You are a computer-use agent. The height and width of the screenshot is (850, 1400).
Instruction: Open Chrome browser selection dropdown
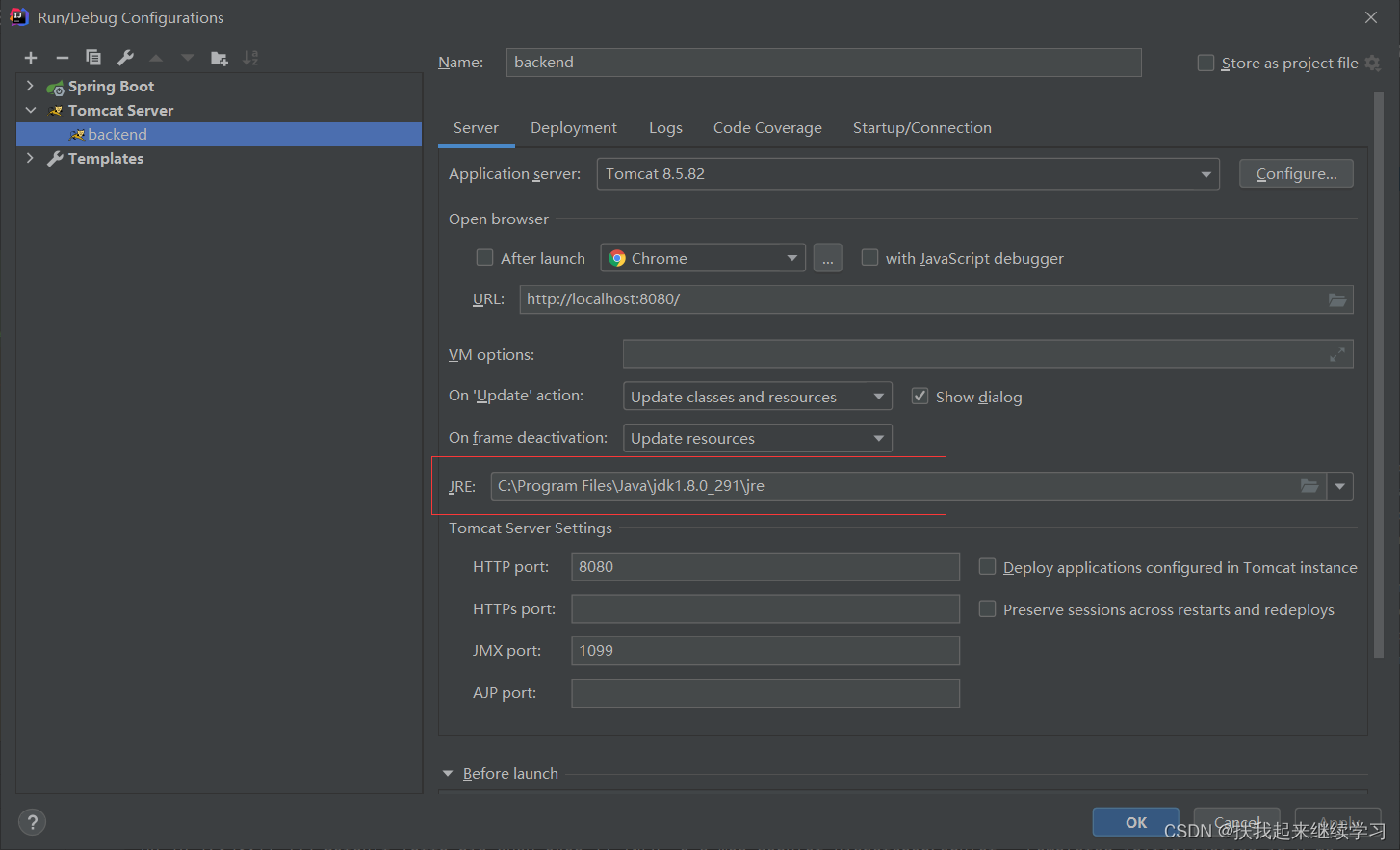tap(703, 258)
